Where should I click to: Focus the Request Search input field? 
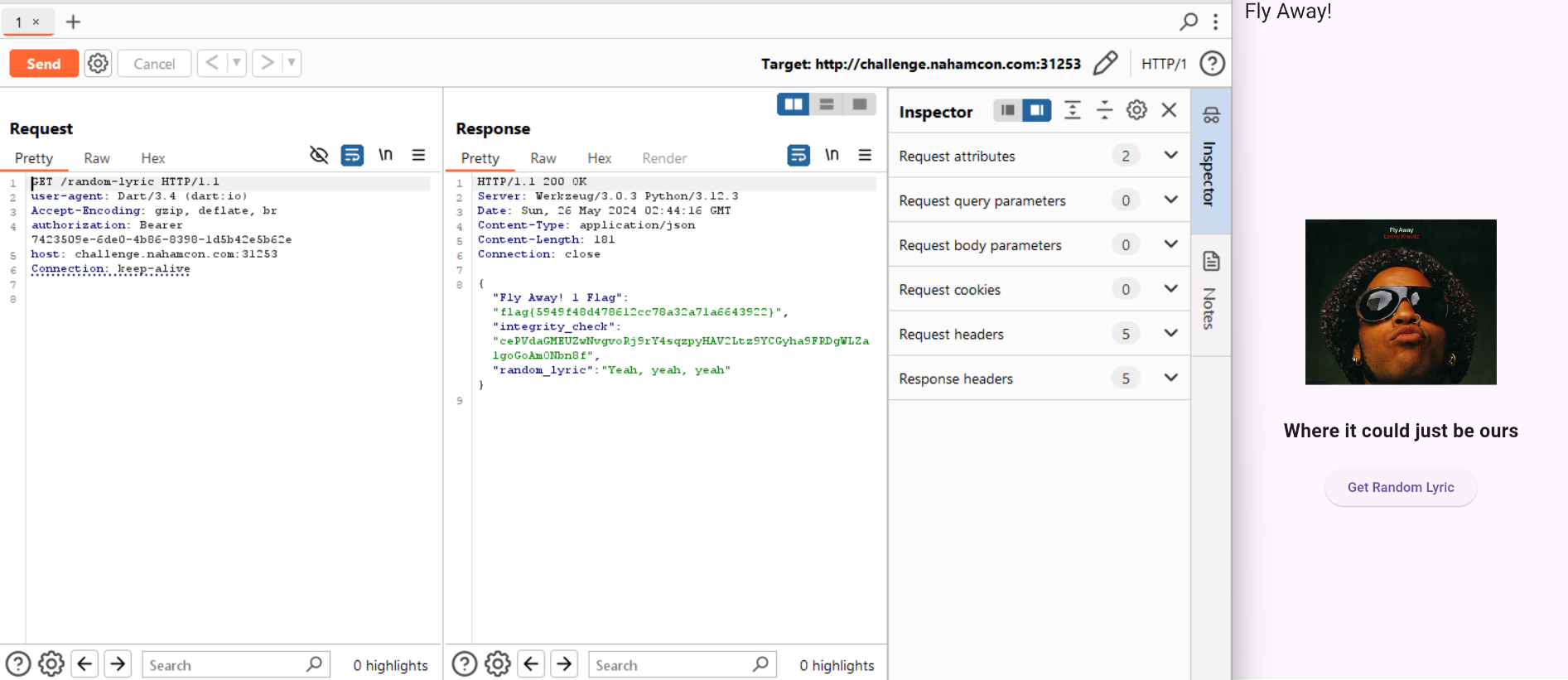(236, 665)
